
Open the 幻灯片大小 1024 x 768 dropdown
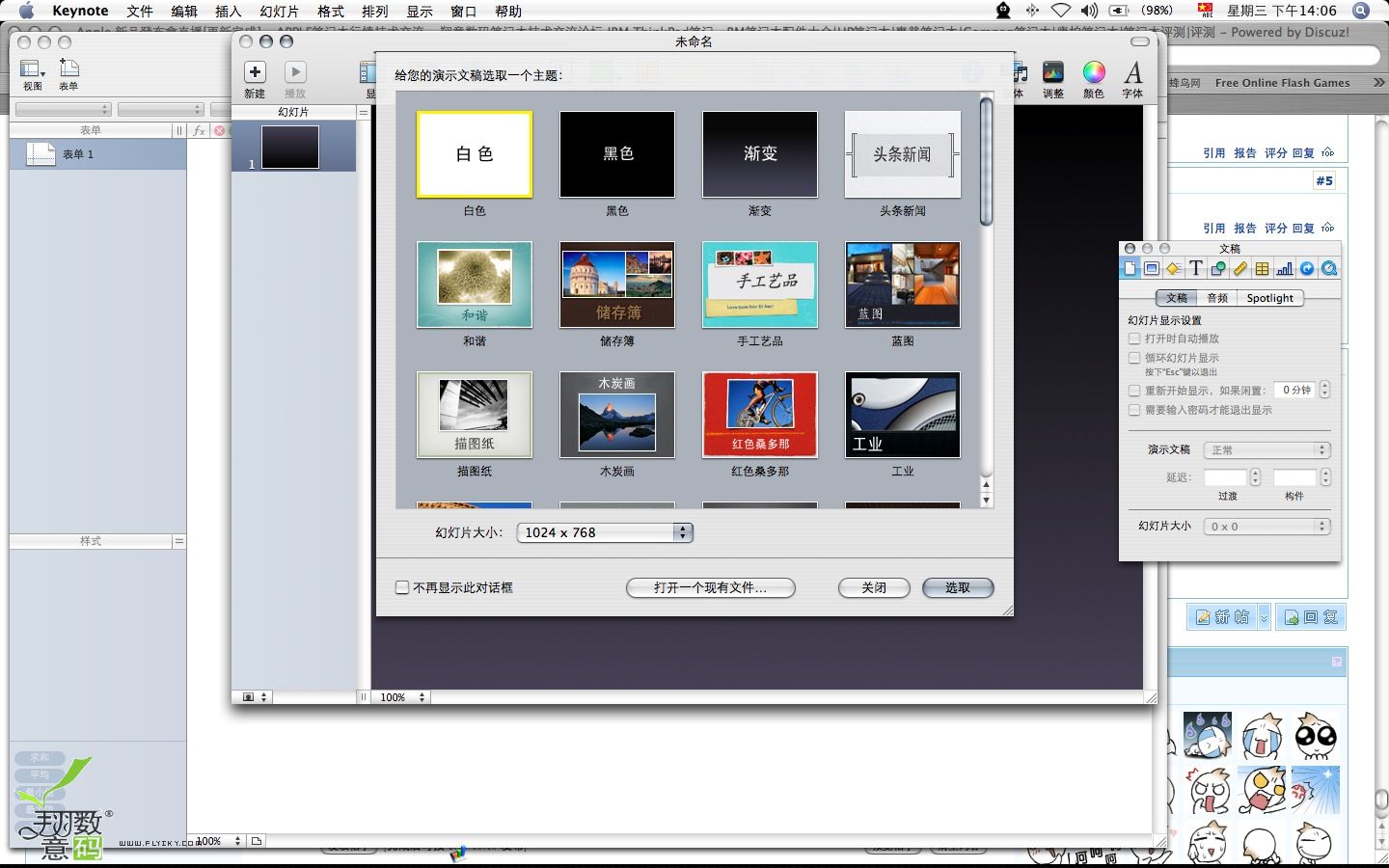605,532
